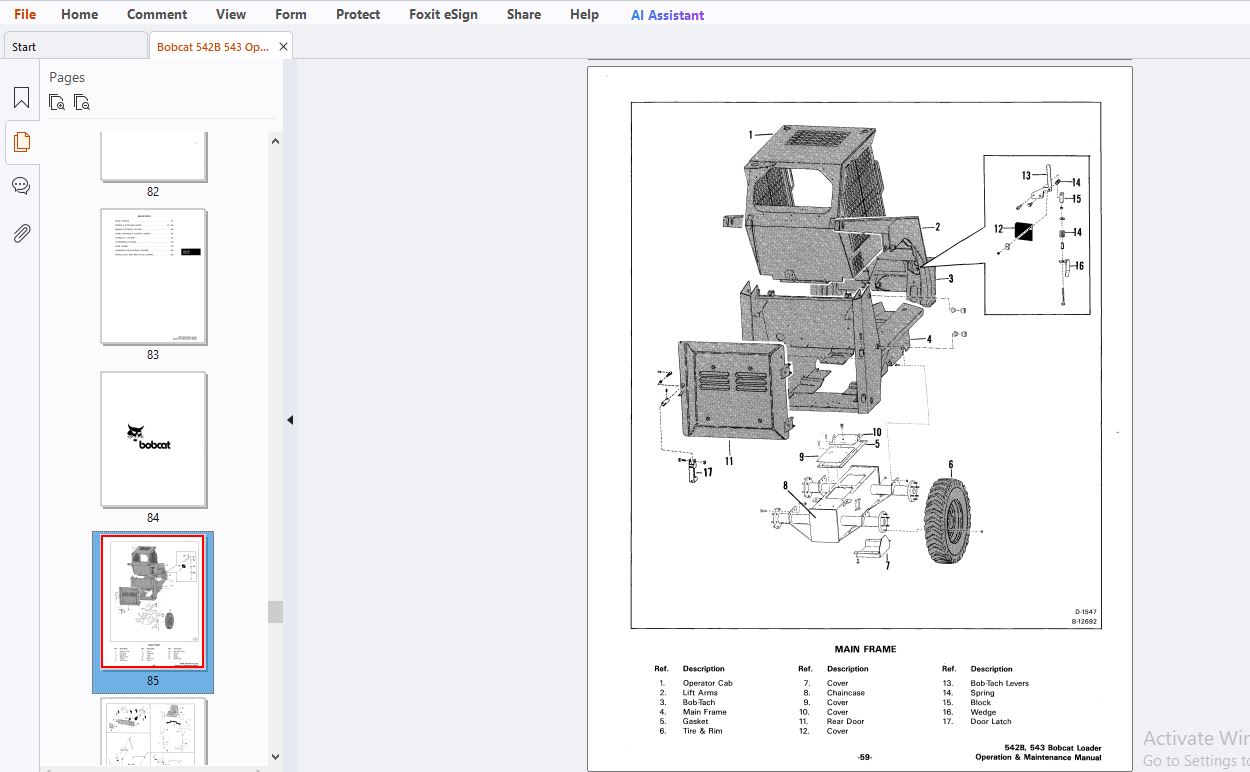Select the View ribbon tab
This screenshot has height=772, width=1250.
click(231, 14)
